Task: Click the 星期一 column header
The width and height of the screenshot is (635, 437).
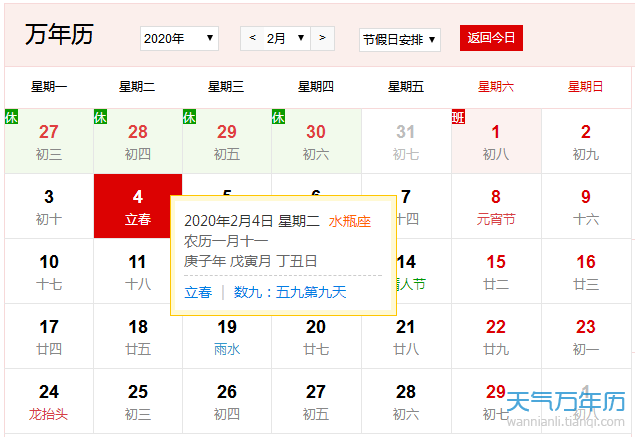Action: 49,87
